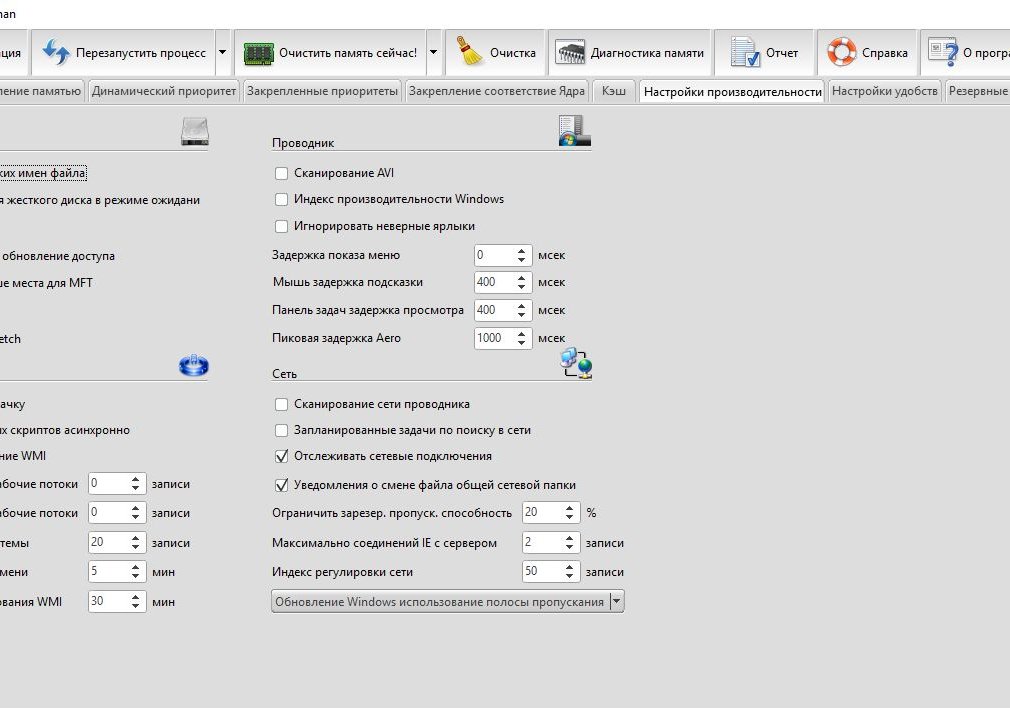1010x709 pixels.
Task: Open Справка lifebuoy help icon
Action: [x=841, y=52]
